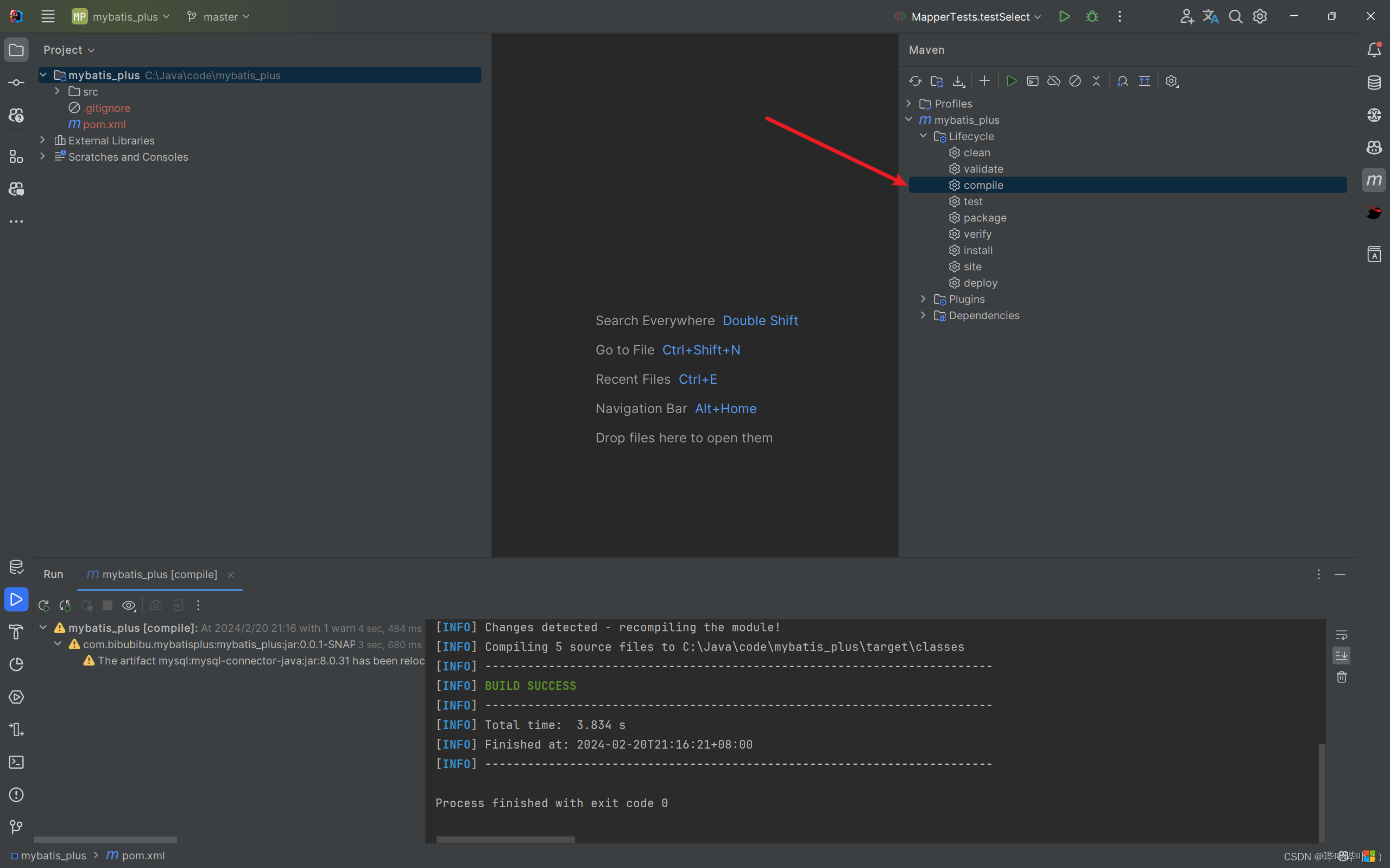Toggle Scroll to End in console
The height and width of the screenshot is (868, 1390).
point(1341,656)
